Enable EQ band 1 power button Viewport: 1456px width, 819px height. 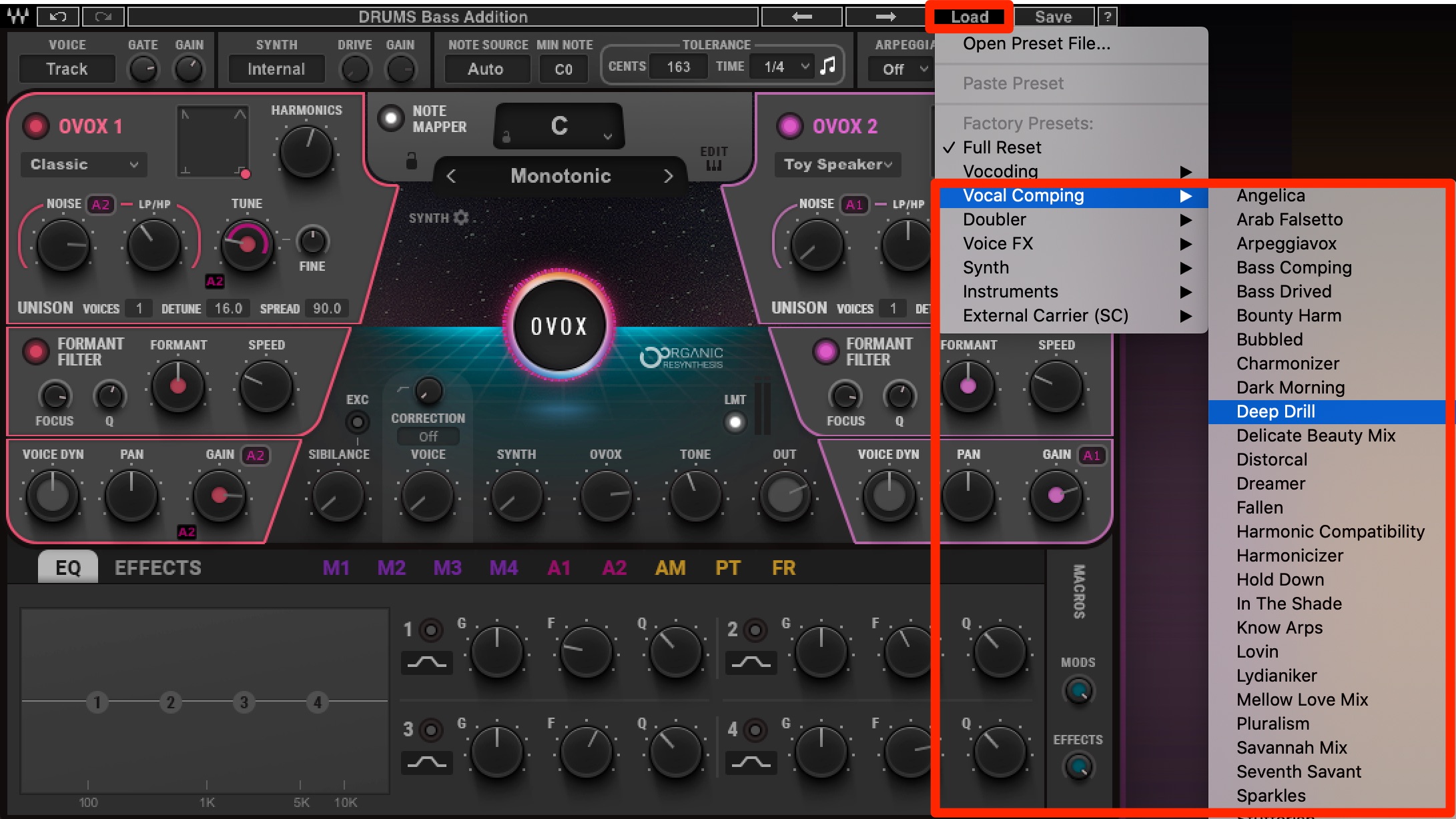[x=431, y=630]
